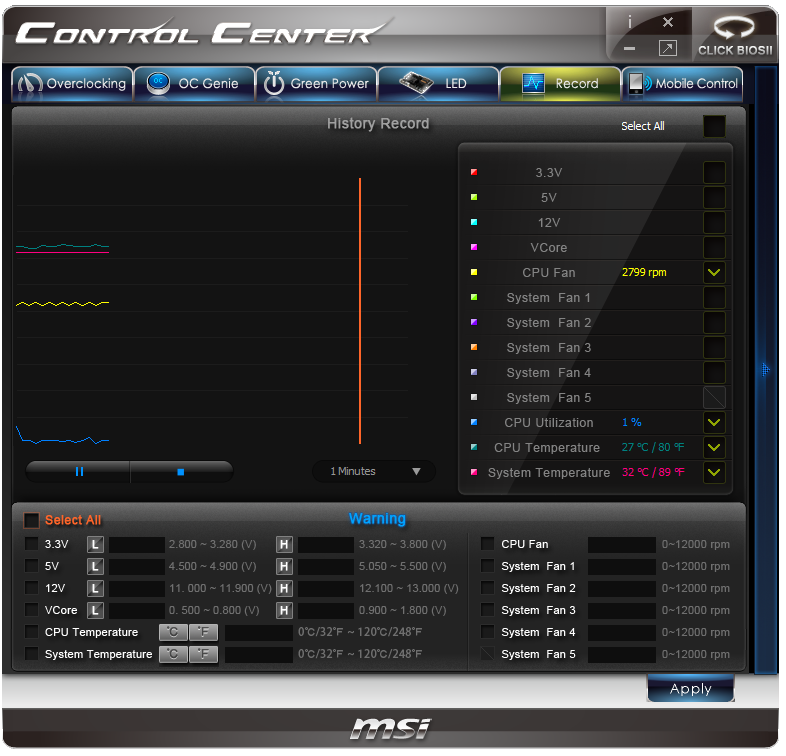
Task: Open the Record tab
Action: click(x=560, y=84)
